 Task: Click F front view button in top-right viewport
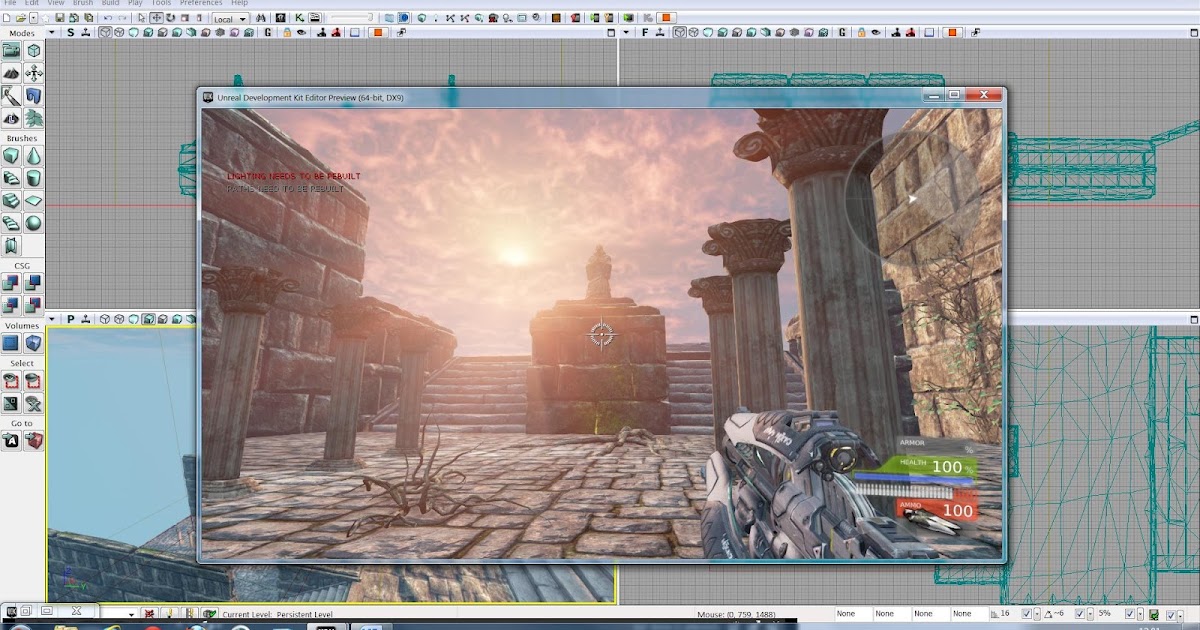click(645, 32)
